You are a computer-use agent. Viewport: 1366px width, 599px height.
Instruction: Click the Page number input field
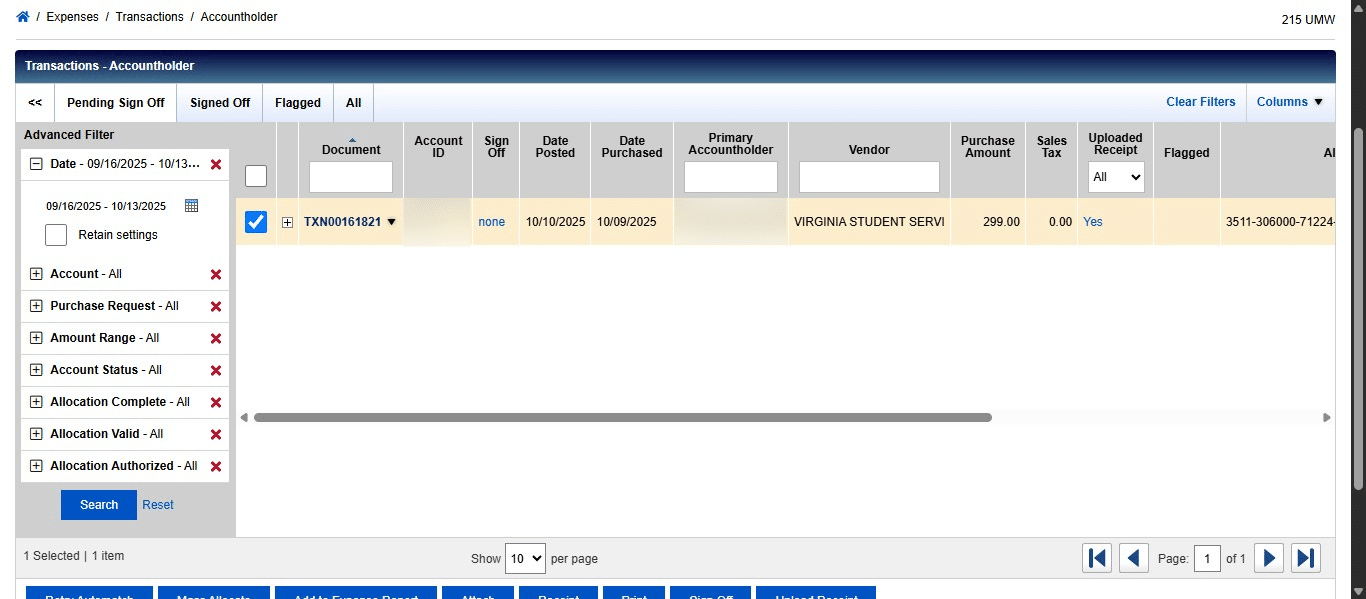tap(1207, 558)
